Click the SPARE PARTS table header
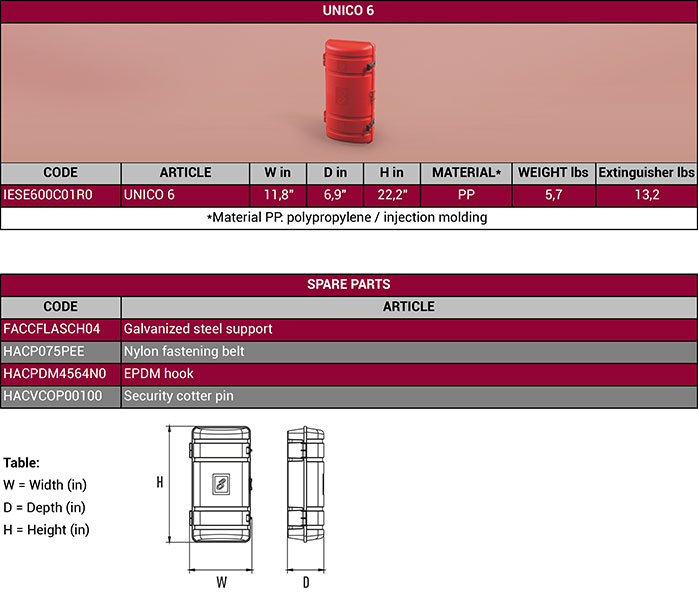The width and height of the screenshot is (698, 610). (x=349, y=284)
